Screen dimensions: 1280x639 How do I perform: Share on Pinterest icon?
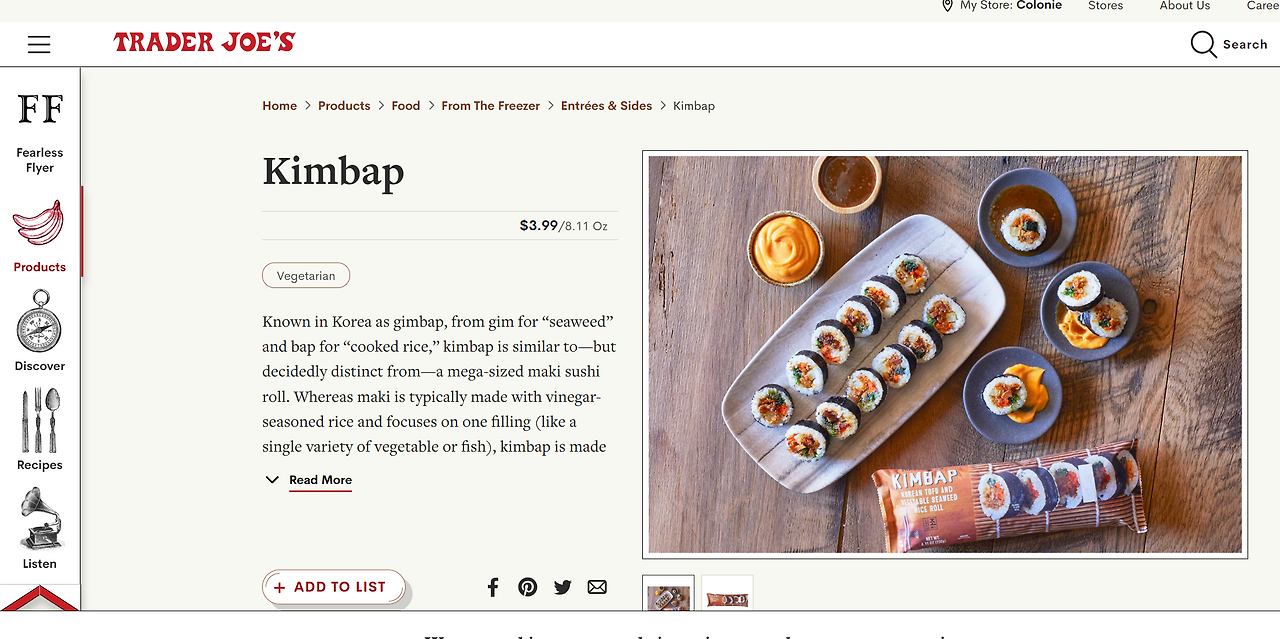tap(528, 587)
